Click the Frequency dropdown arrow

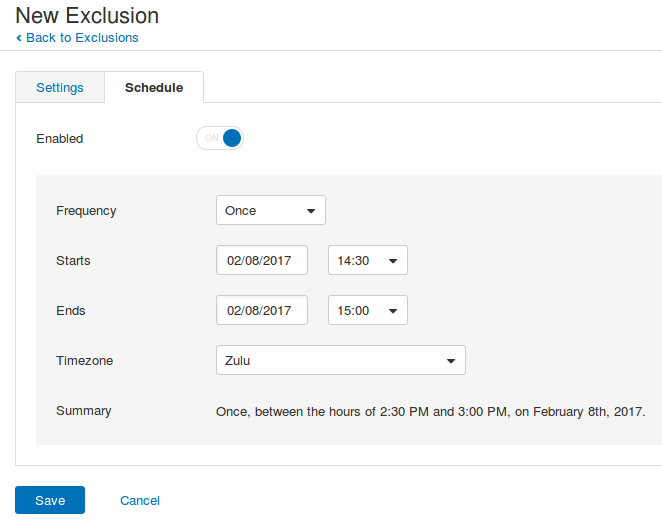(x=311, y=211)
